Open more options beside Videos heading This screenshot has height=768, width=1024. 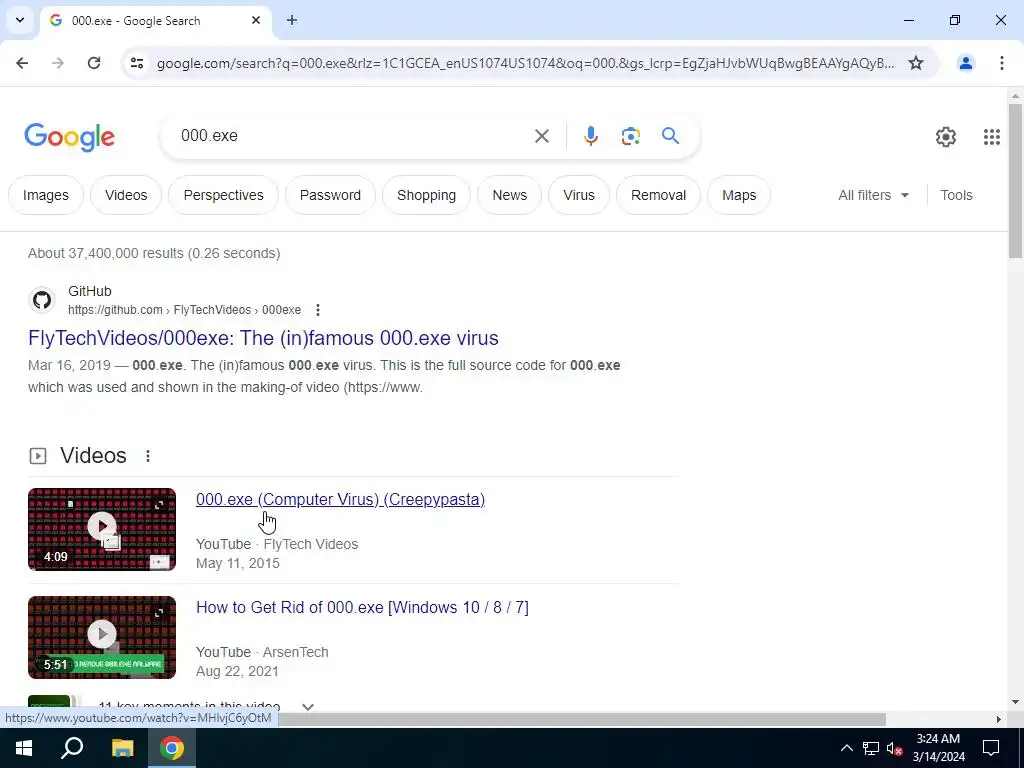(x=148, y=456)
